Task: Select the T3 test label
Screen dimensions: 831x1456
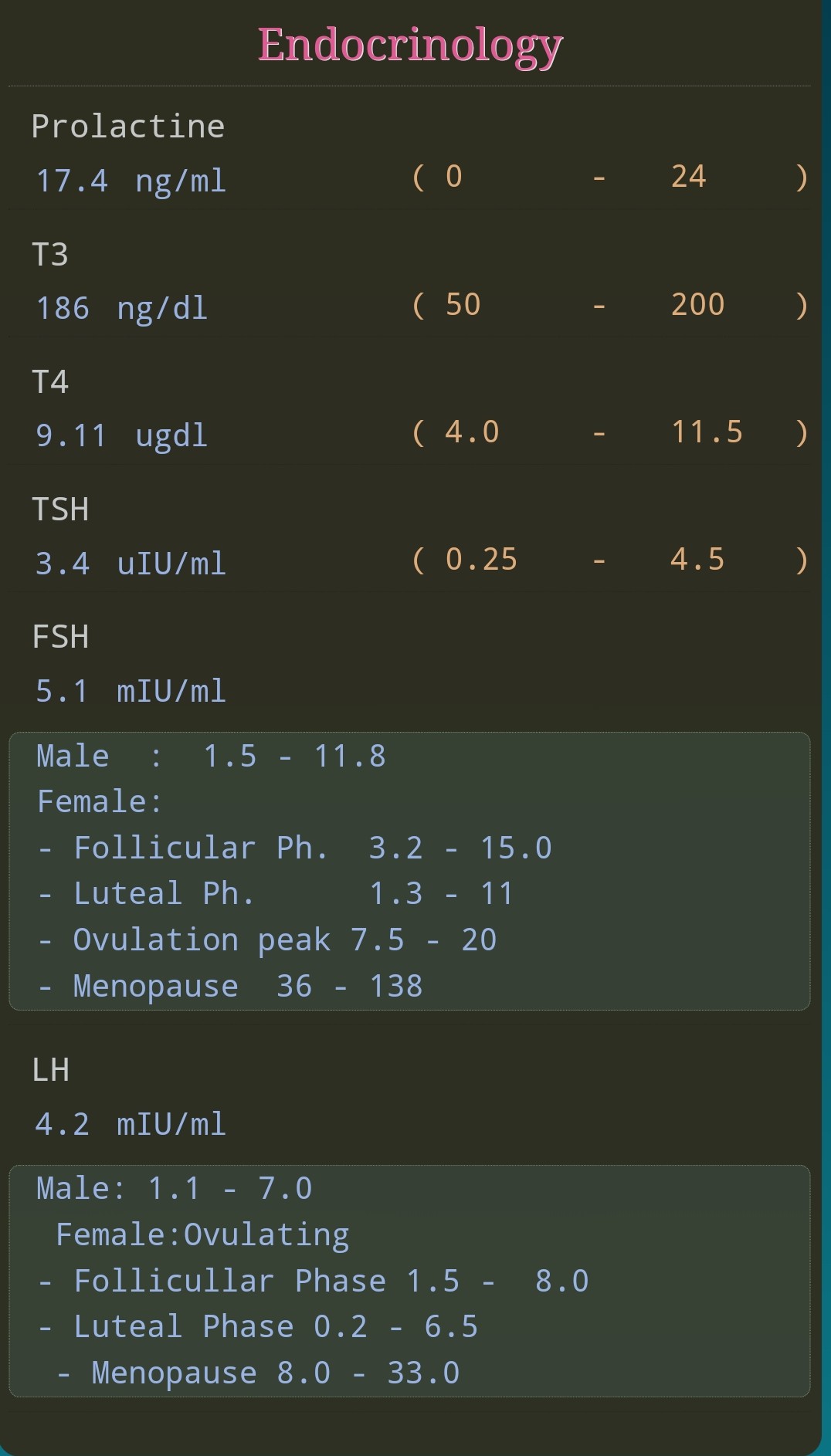Action: pyautogui.click(x=50, y=254)
